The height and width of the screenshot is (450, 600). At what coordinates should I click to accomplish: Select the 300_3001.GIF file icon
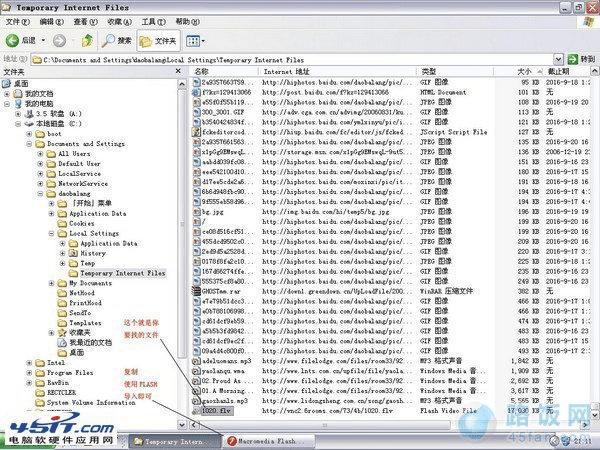point(196,112)
